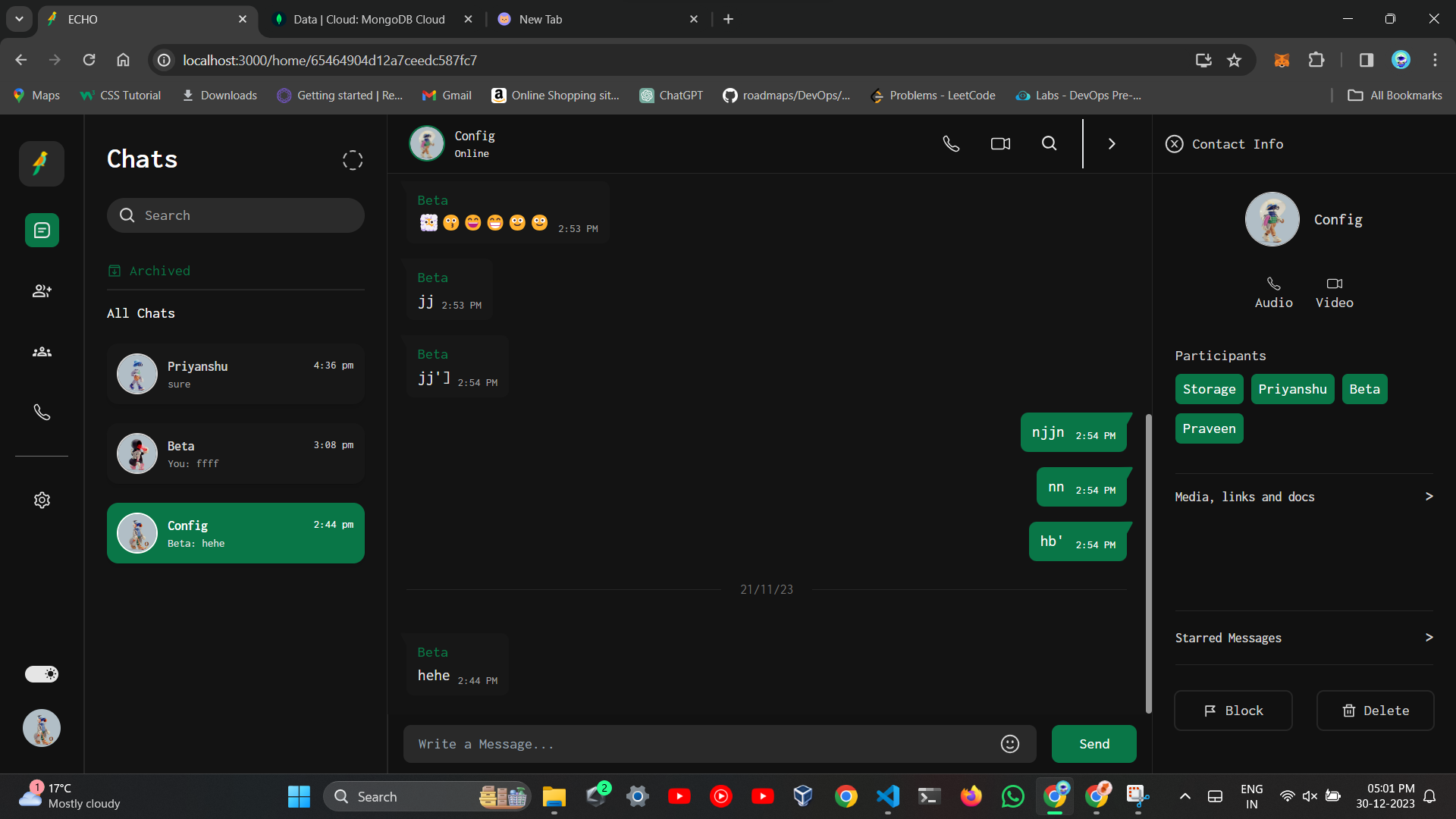Collapse contact panel with header chevron
This screenshot has height=819, width=1456.
(1112, 143)
